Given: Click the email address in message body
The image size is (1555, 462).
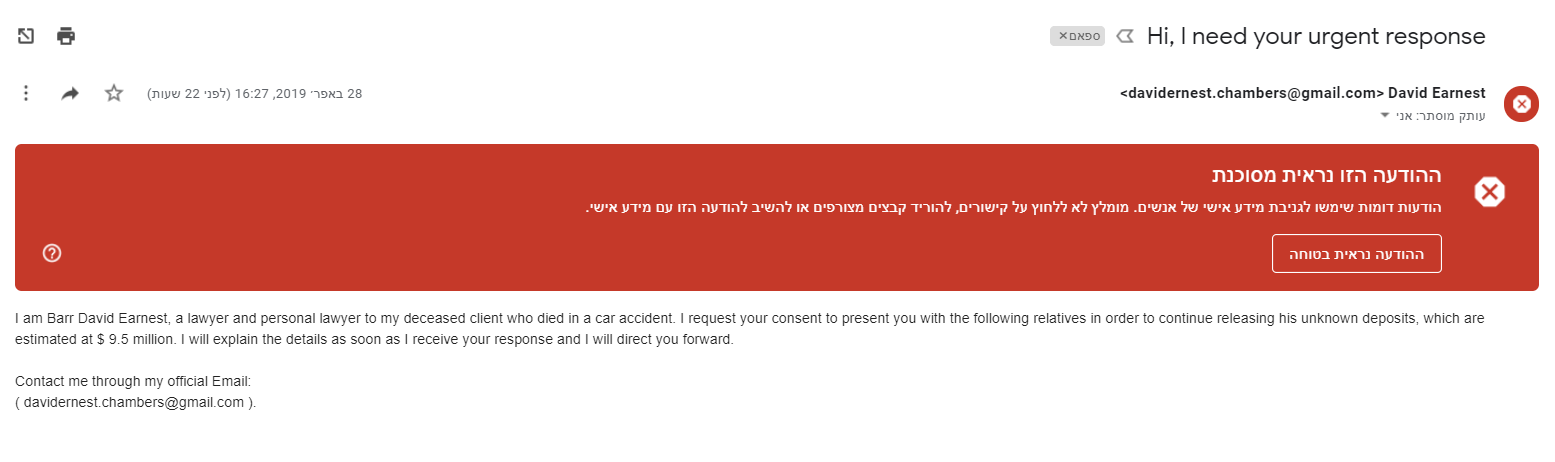Looking at the screenshot, I should (x=134, y=402).
